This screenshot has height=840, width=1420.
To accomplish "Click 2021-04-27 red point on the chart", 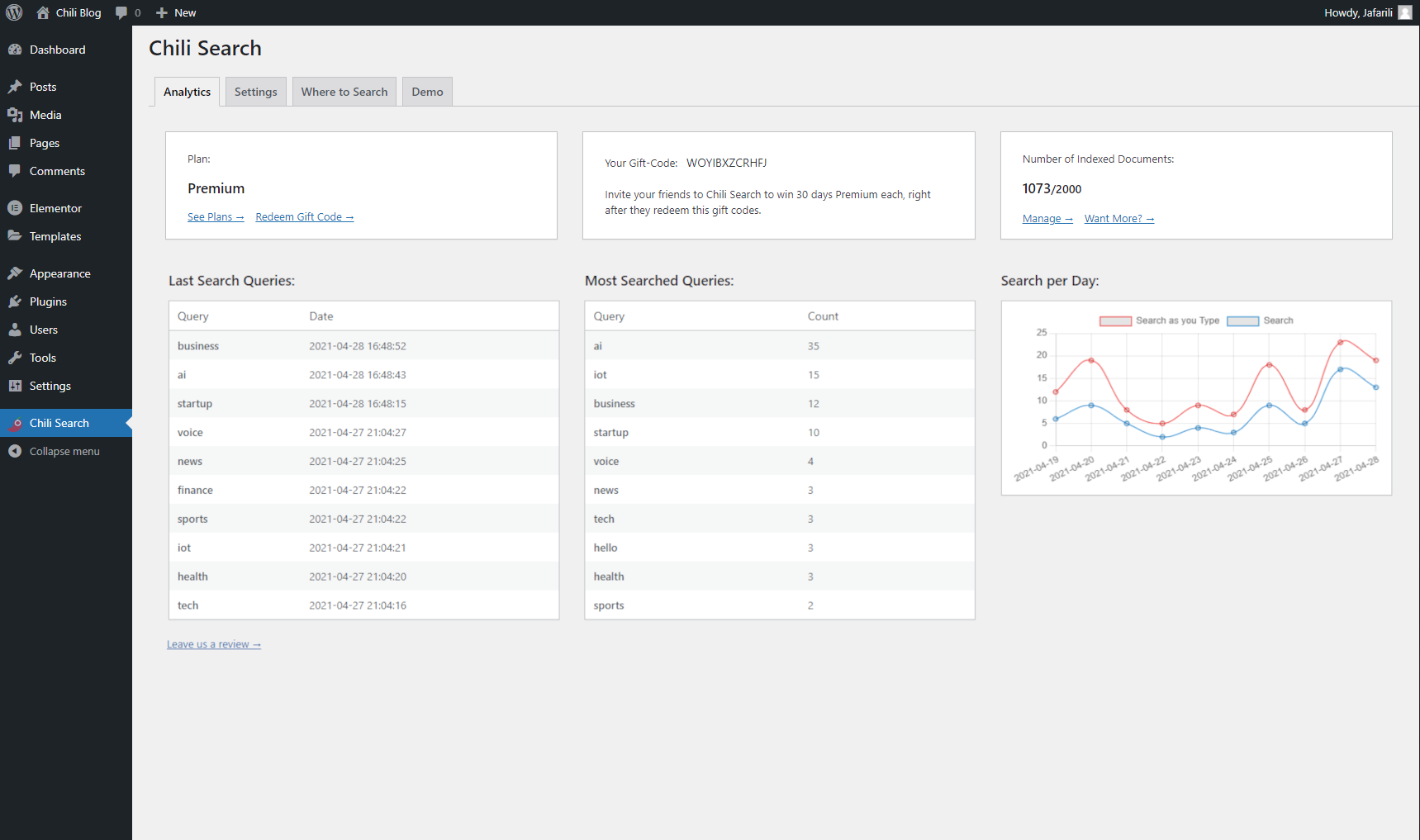I will tap(1340, 342).
